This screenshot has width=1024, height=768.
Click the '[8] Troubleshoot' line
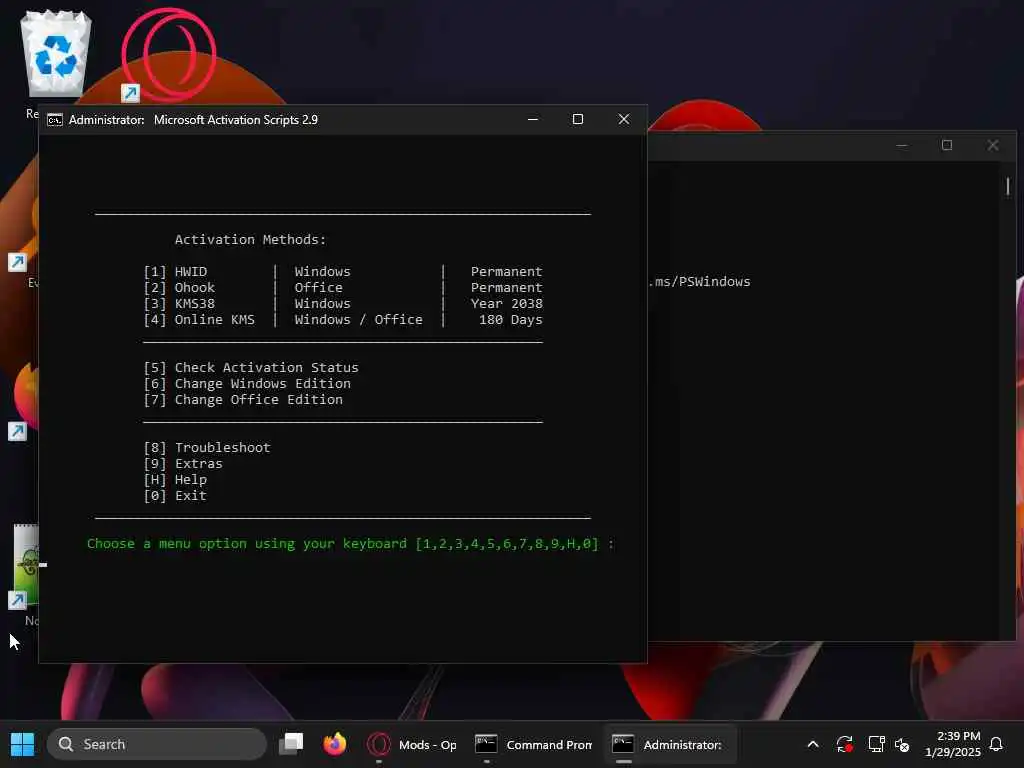coord(207,448)
